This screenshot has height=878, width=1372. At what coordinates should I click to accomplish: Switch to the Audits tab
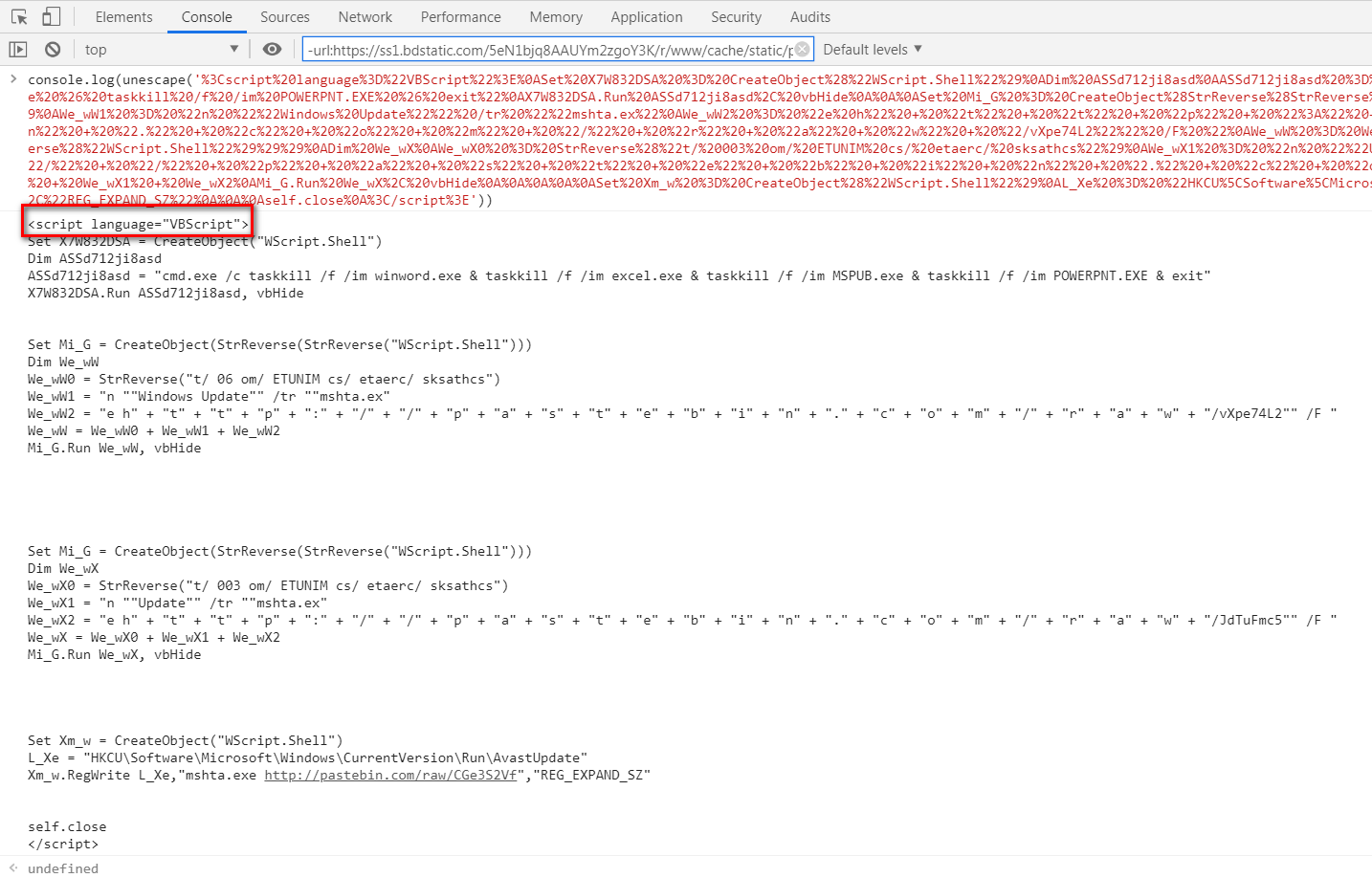pos(810,16)
